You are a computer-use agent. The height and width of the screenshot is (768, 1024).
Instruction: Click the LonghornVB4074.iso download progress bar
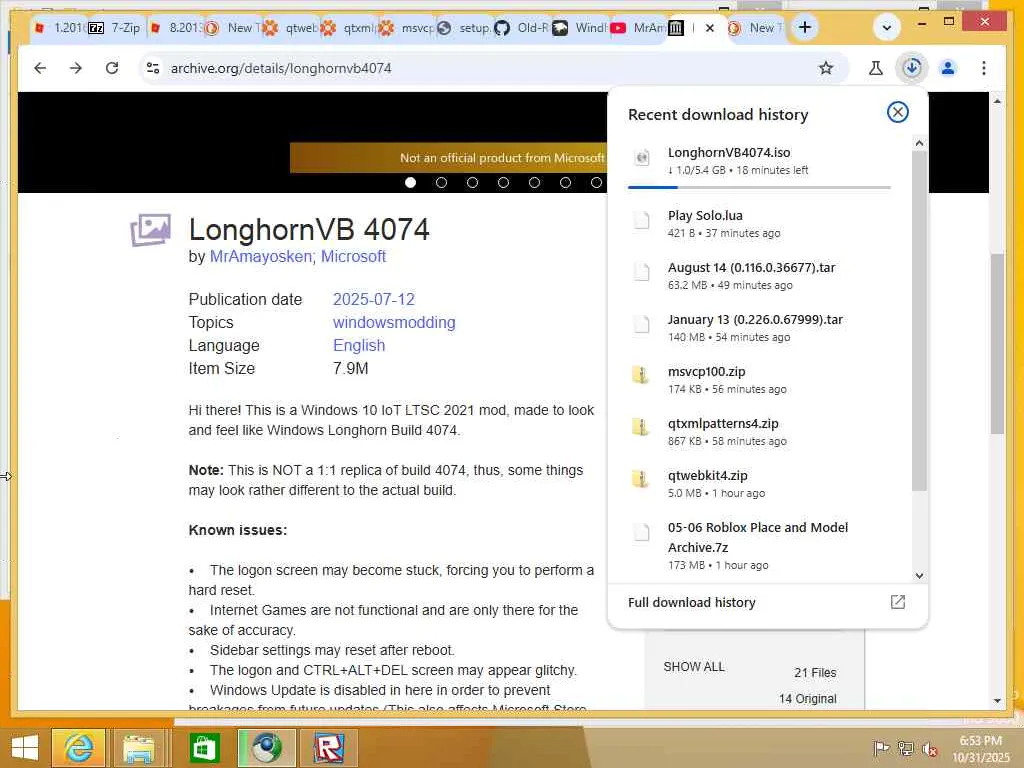point(759,187)
